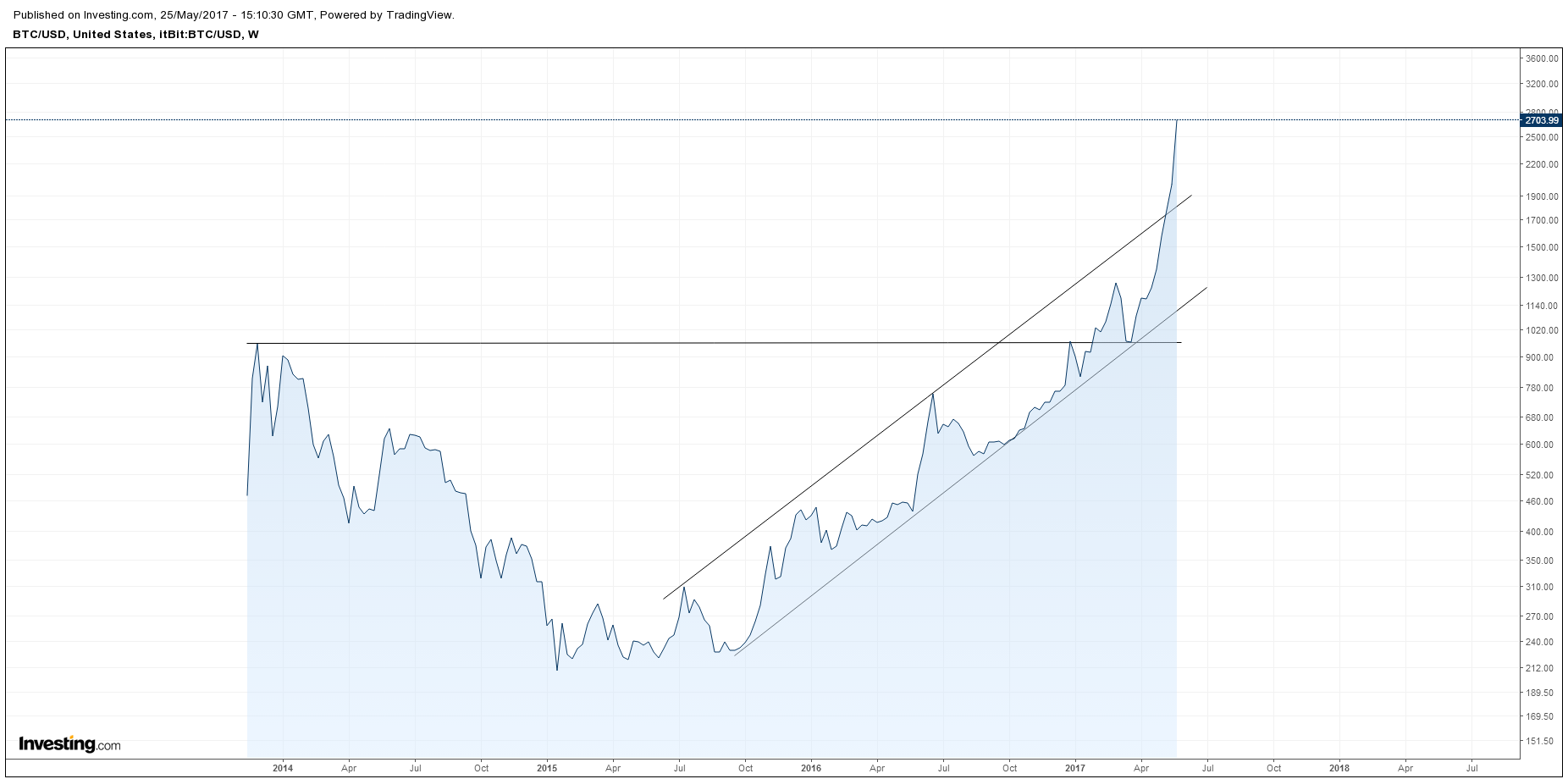Click the 2018 year label on time axis
Image resolution: width=1568 pixels, height=779 pixels.
tap(1339, 769)
